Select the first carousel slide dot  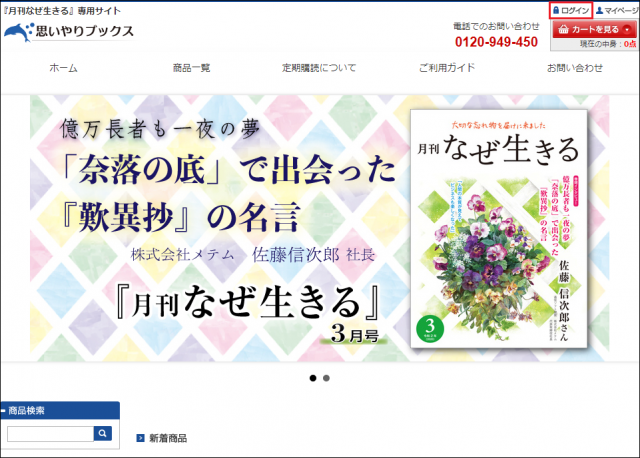coord(313,378)
